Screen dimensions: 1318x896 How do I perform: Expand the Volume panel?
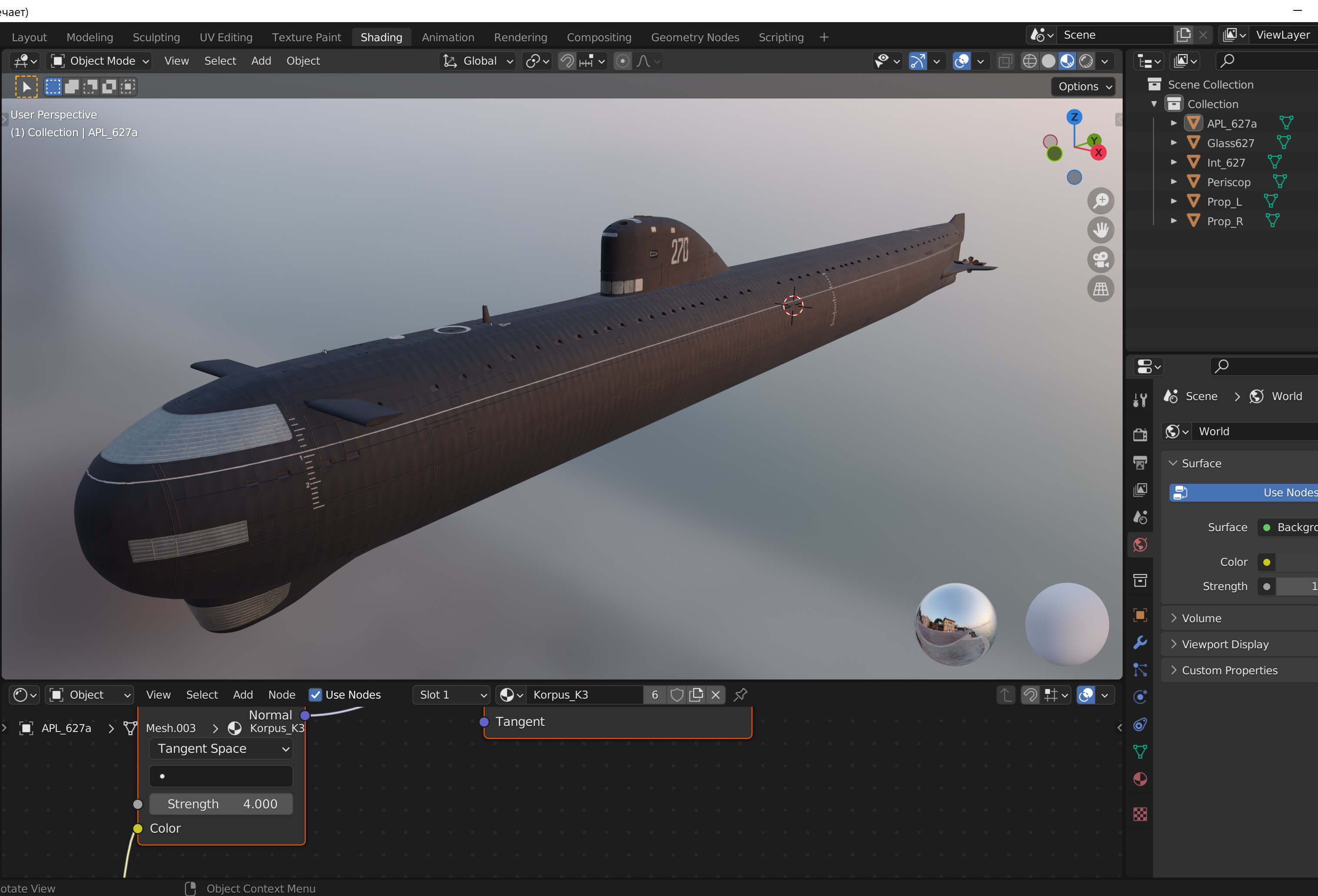(1239, 618)
